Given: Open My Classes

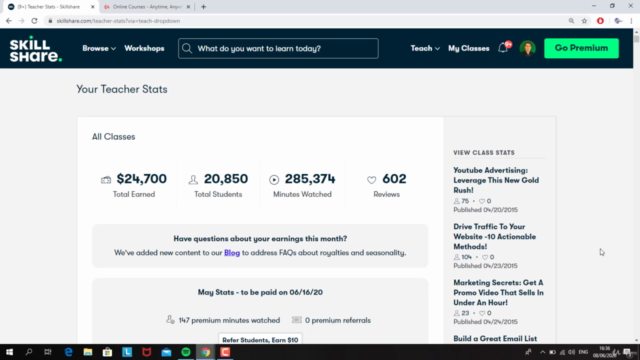Looking at the screenshot, I should (469, 48).
